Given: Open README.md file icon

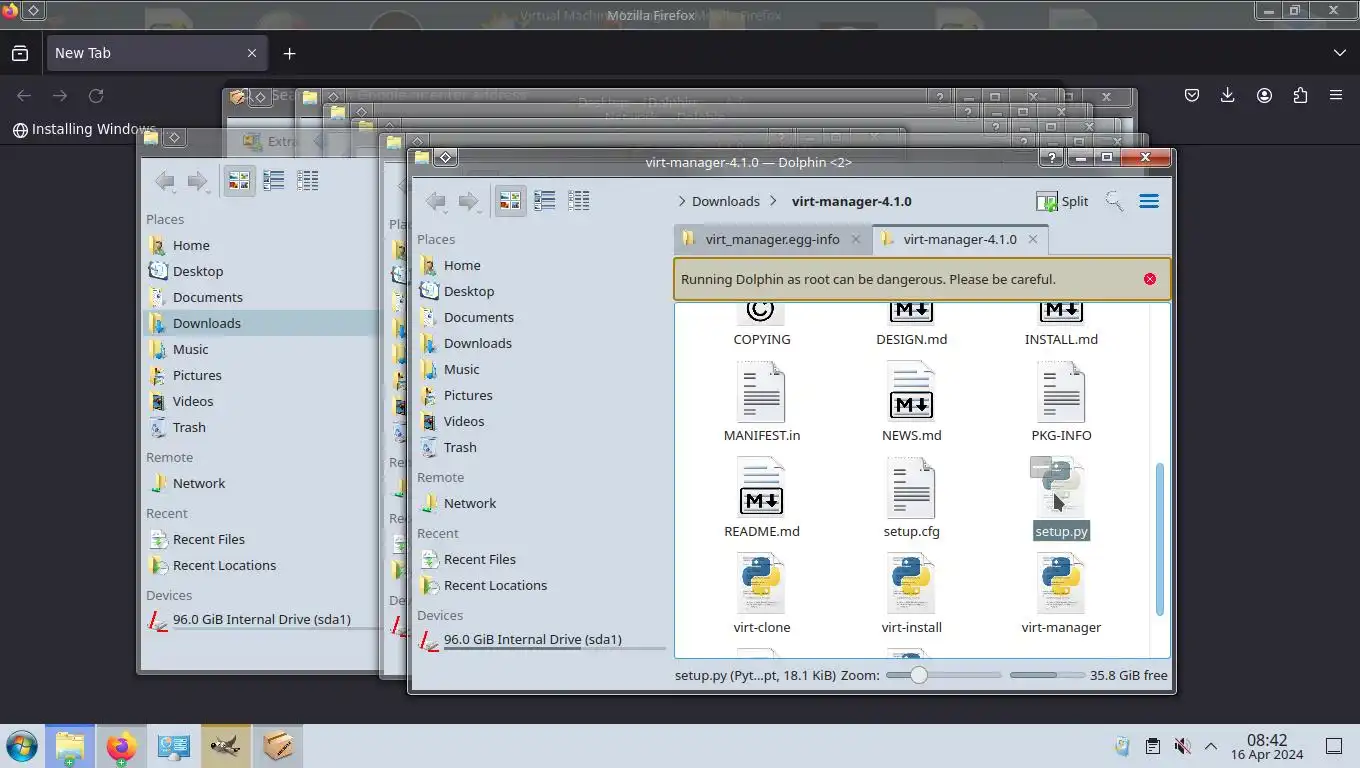Looking at the screenshot, I should (x=761, y=487).
